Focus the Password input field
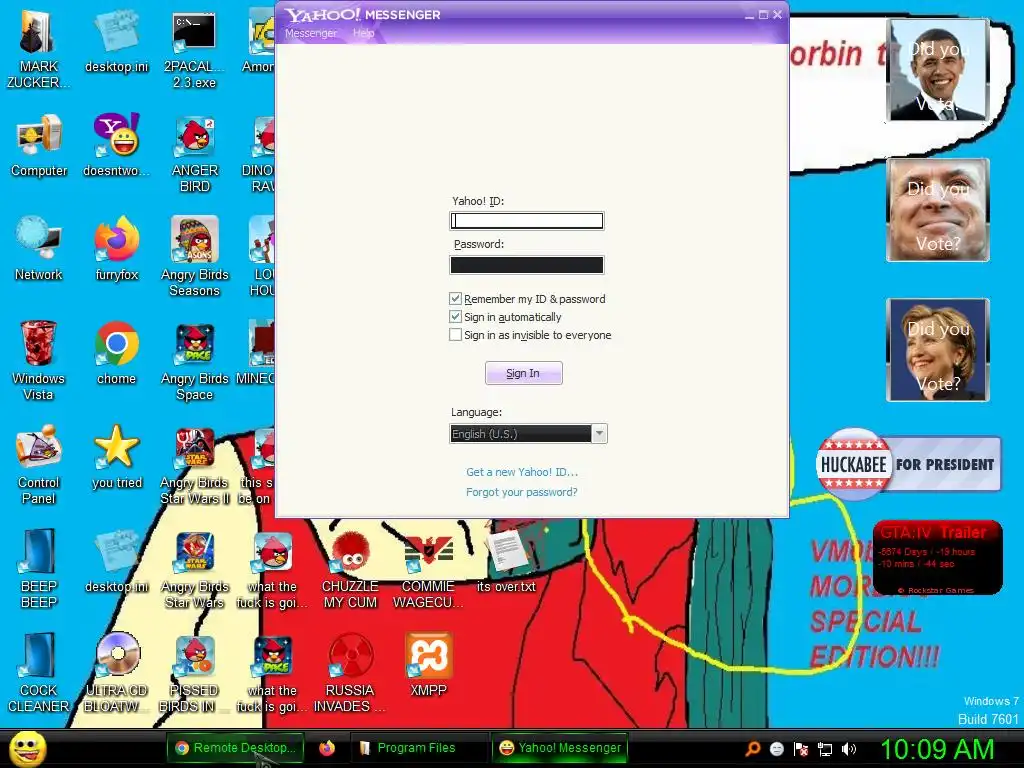Viewport: 1024px width, 768px height. click(526, 264)
